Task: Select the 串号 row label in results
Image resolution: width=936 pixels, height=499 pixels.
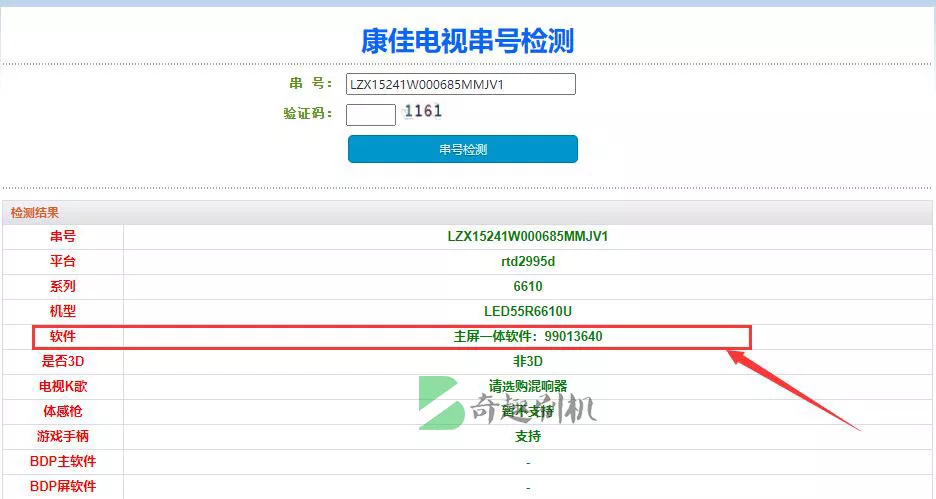Action: [x=63, y=236]
